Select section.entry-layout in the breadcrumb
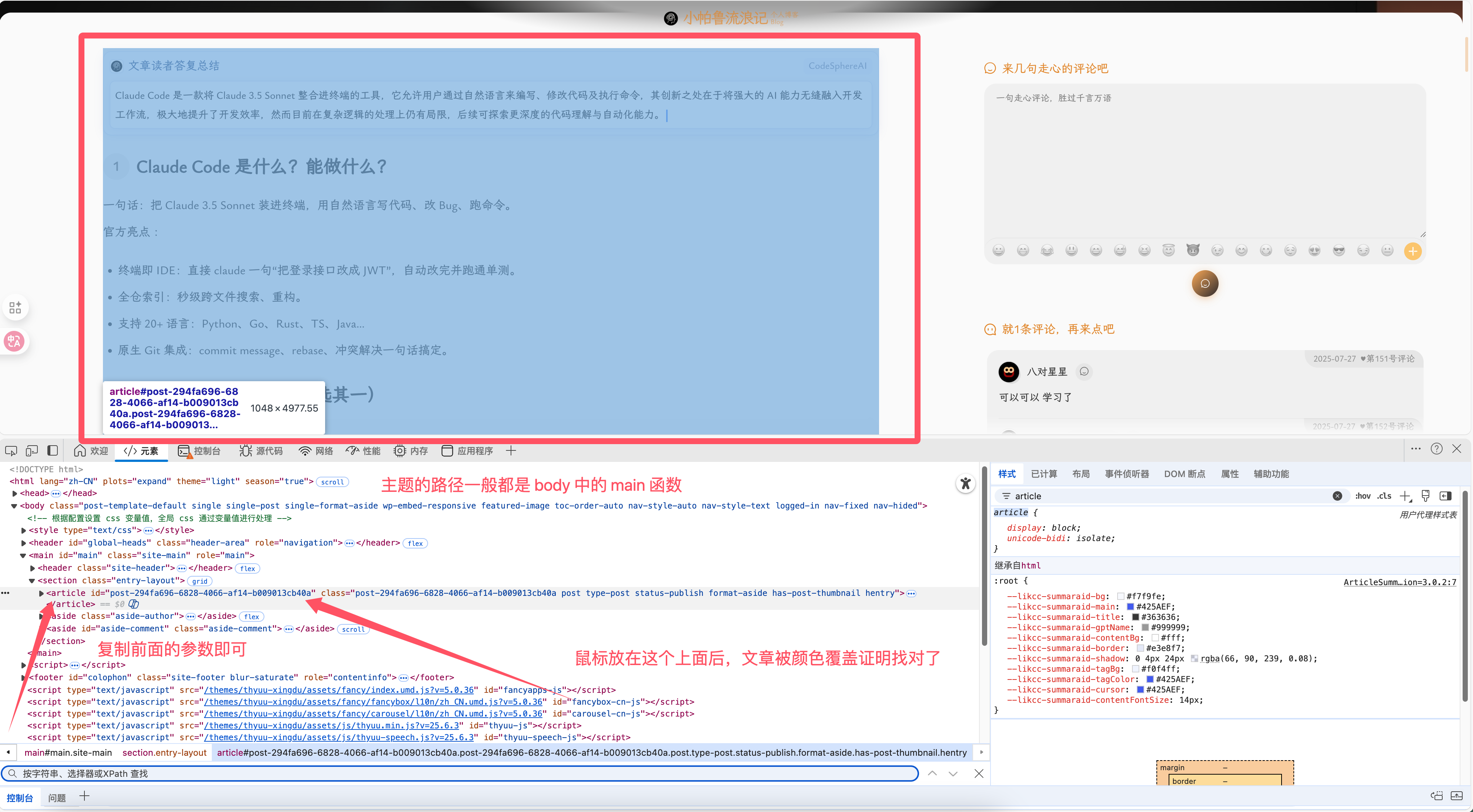The height and width of the screenshot is (812, 1473). tap(164, 752)
